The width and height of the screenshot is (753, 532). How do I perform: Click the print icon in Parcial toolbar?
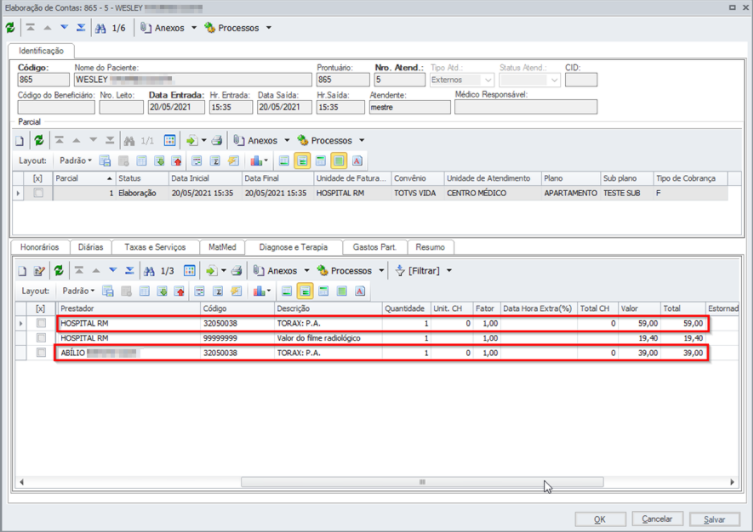[217, 141]
